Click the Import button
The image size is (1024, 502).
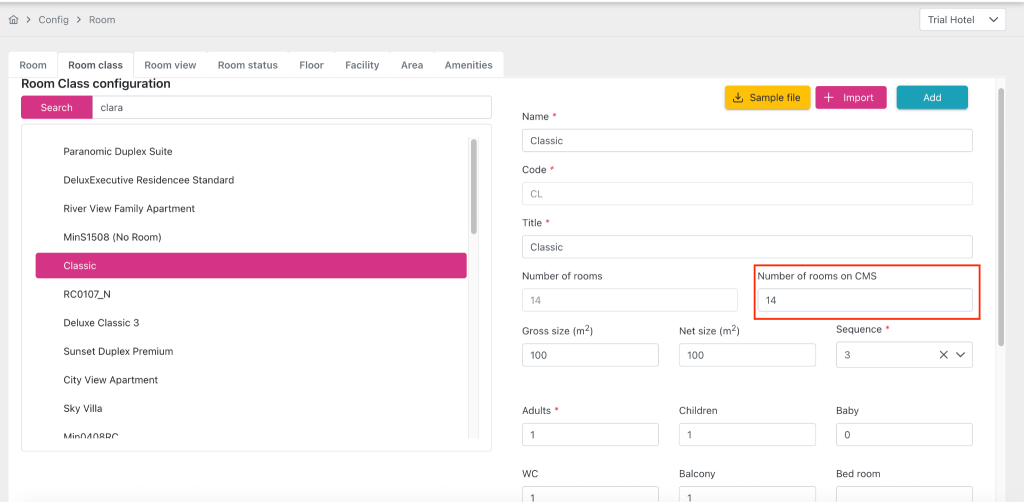849,97
